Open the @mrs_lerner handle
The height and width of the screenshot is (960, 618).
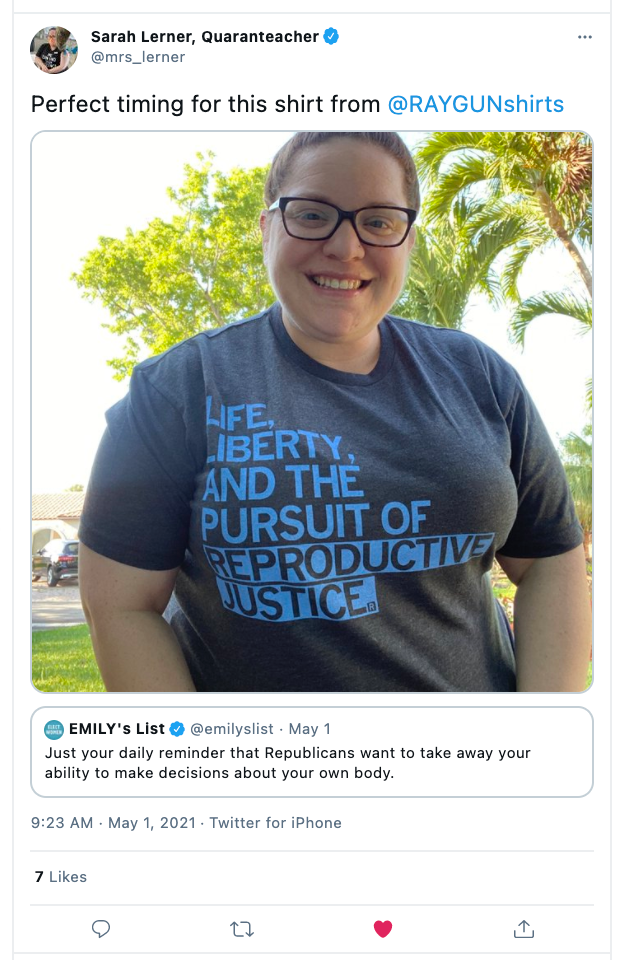point(138,57)
